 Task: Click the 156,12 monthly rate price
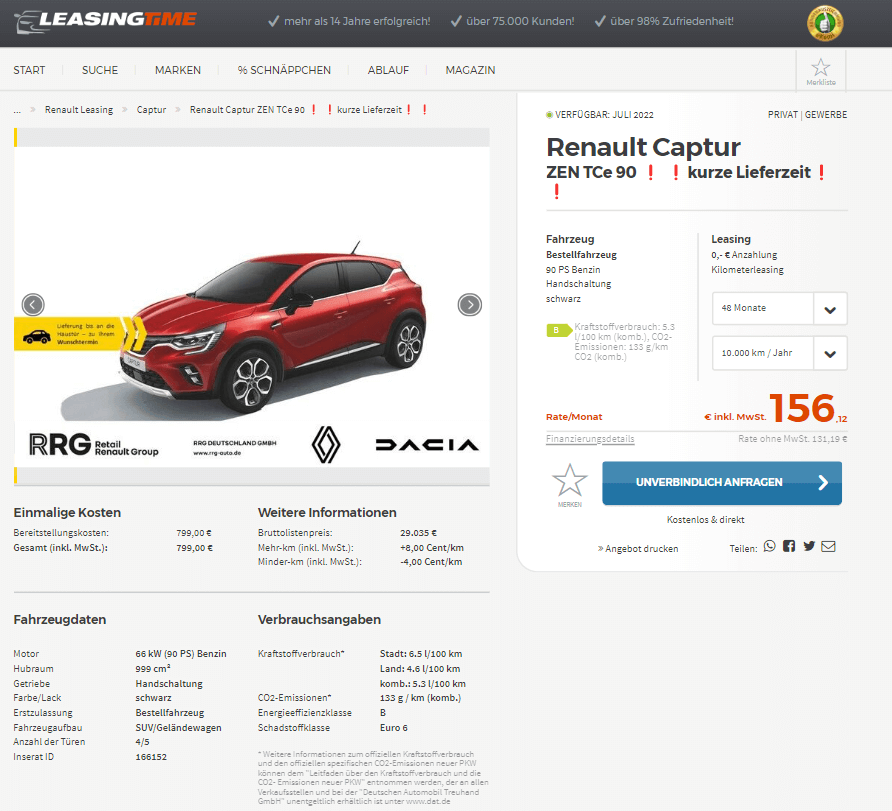[808, 408]
